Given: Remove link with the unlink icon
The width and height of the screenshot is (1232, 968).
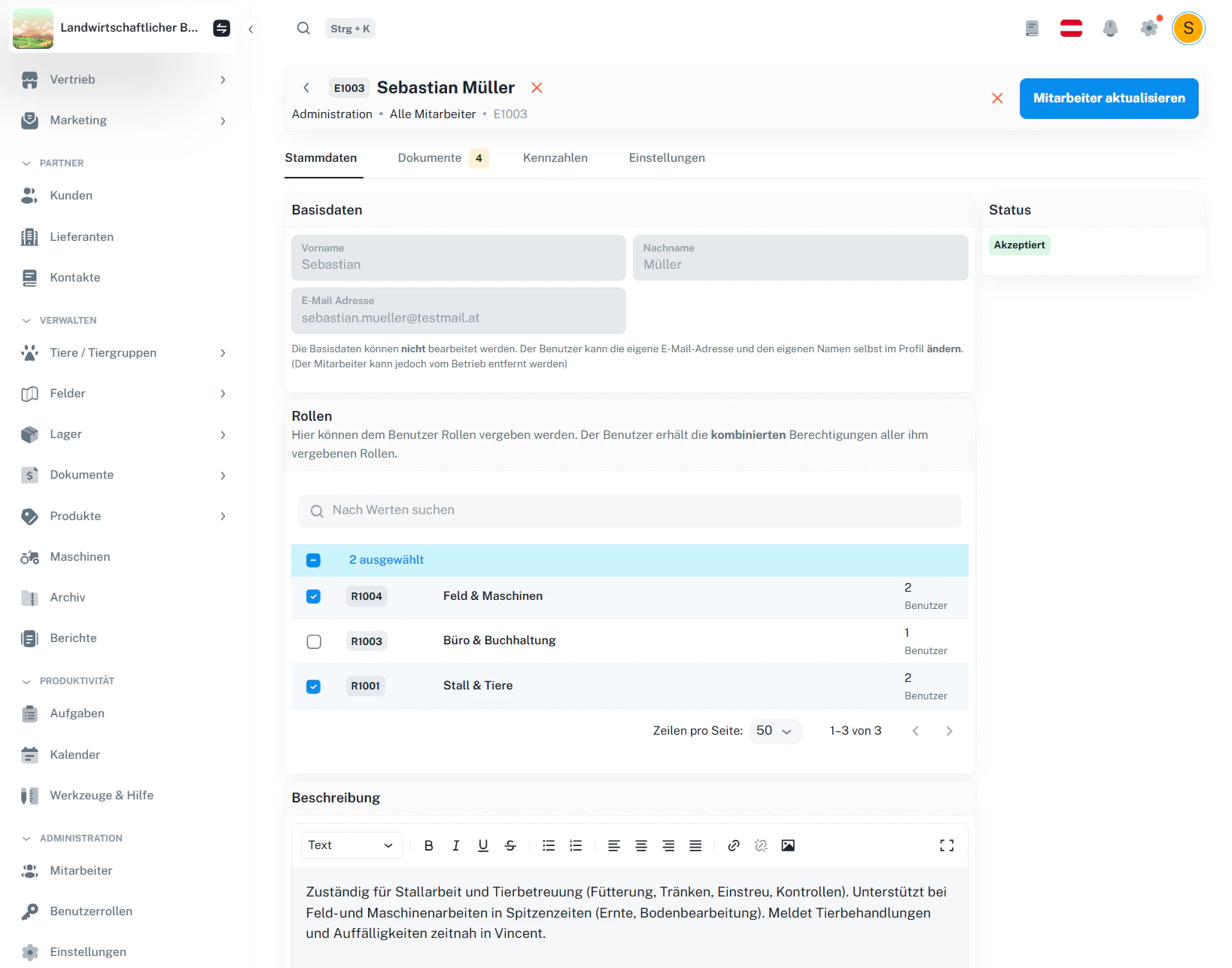Looking at the screenshot, I should pos(761,845).
